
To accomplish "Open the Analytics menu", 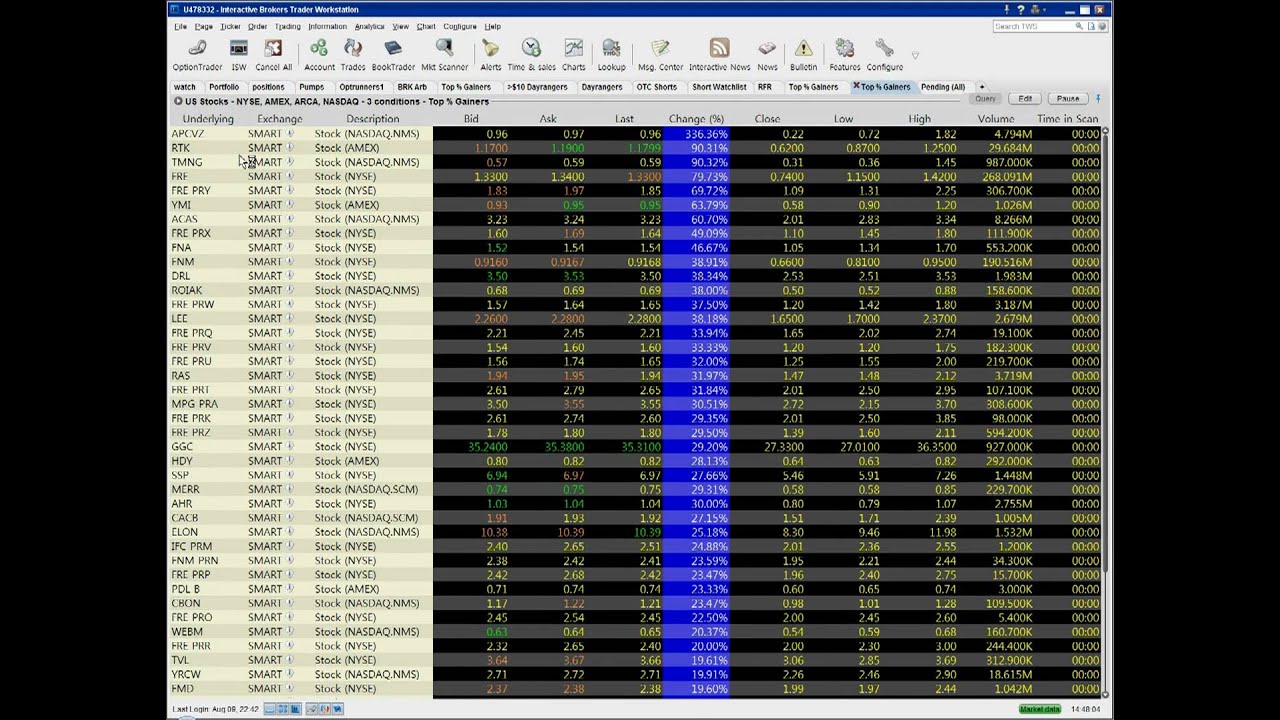I will tap(369, 26).
